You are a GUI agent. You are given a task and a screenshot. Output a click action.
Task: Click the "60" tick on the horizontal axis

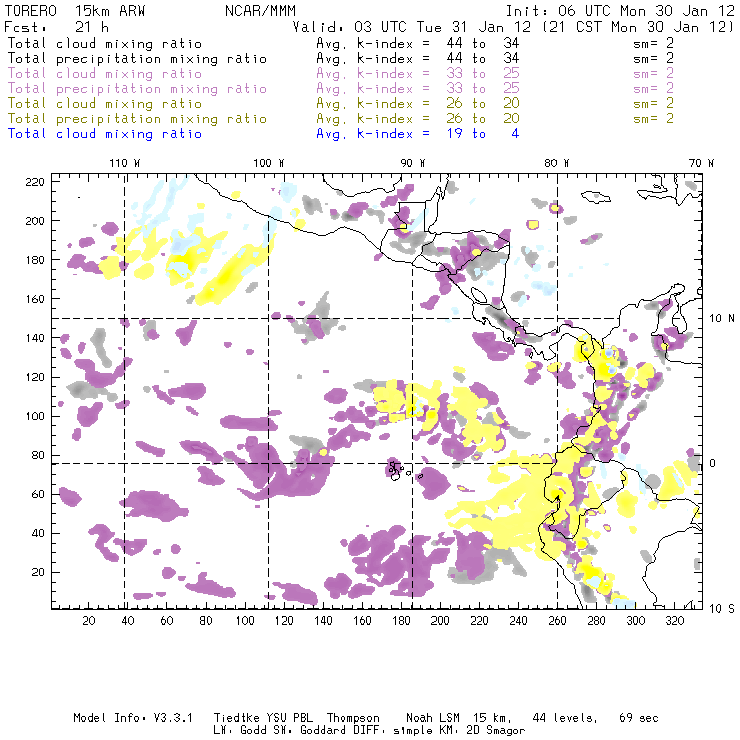(167, 621)
